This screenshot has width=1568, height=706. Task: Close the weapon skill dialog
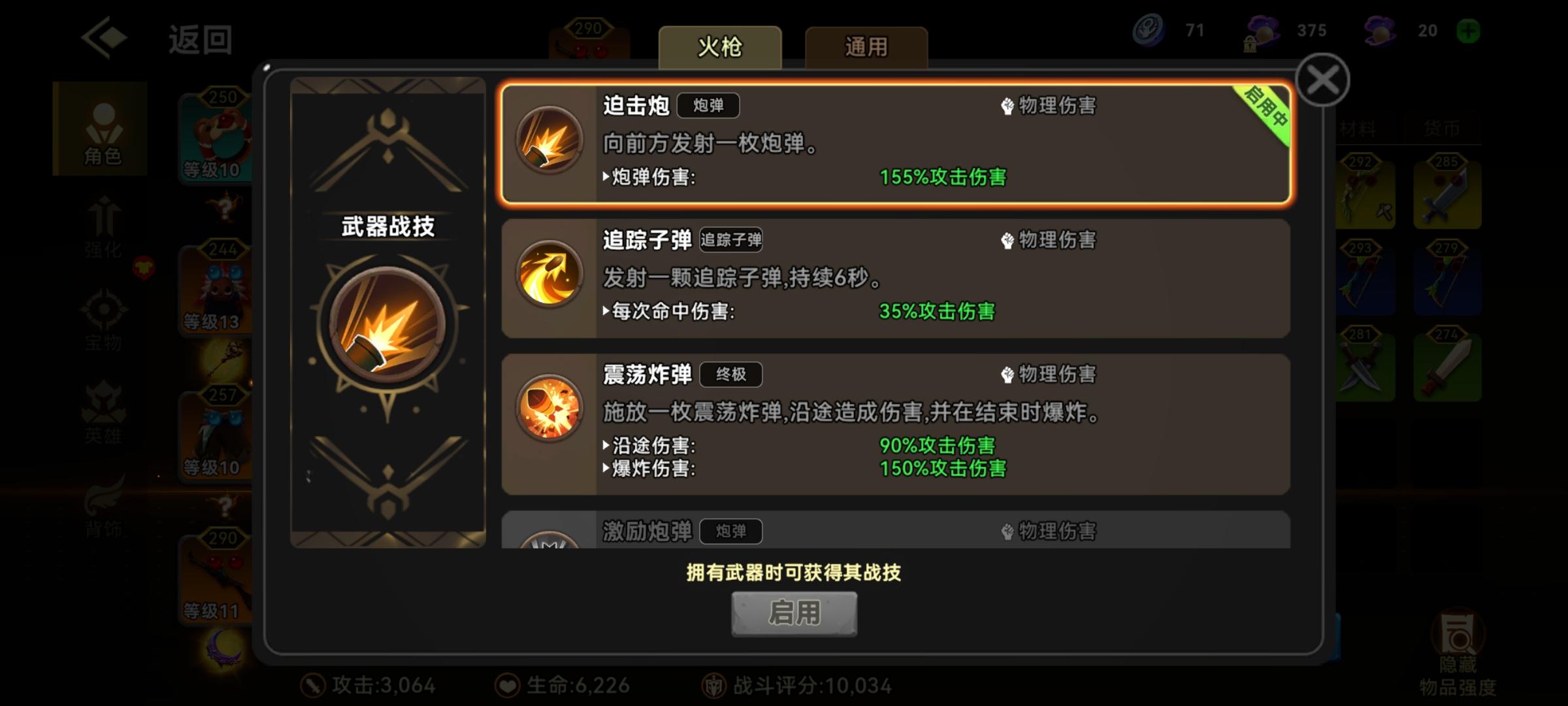point(1323,80)
